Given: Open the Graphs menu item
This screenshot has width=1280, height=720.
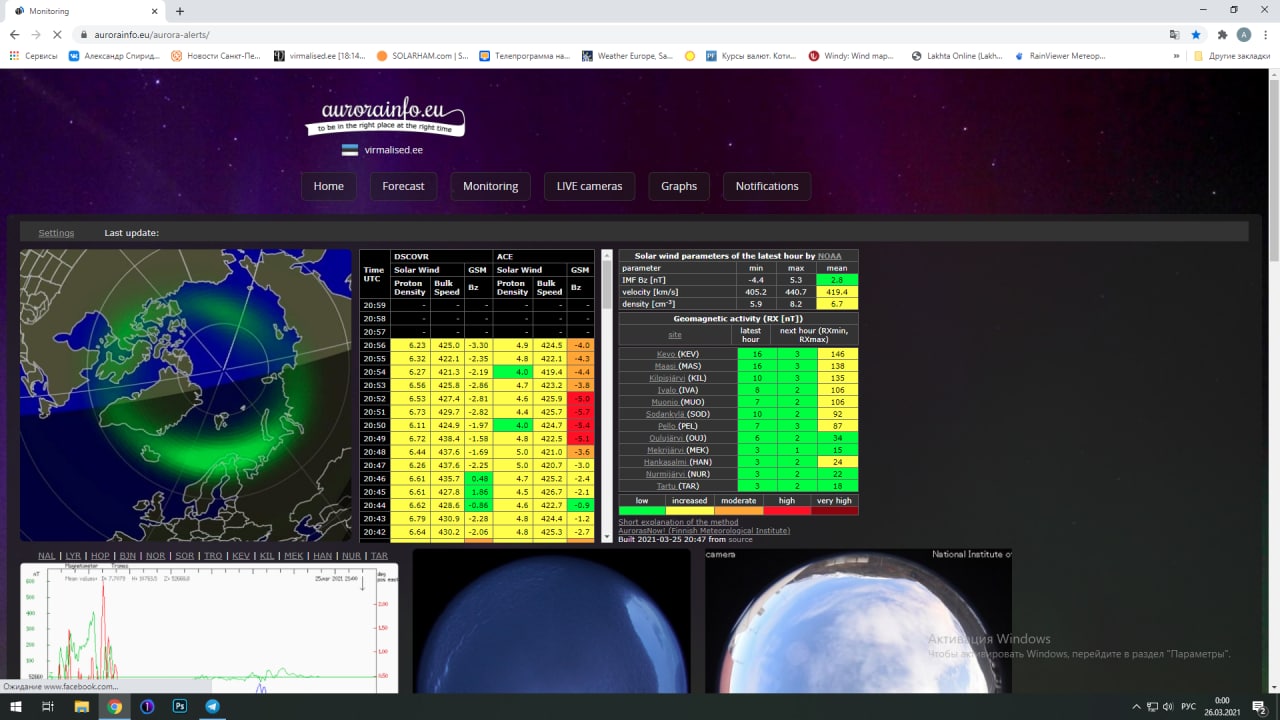Looking at the screenshot, I should 679,186.
